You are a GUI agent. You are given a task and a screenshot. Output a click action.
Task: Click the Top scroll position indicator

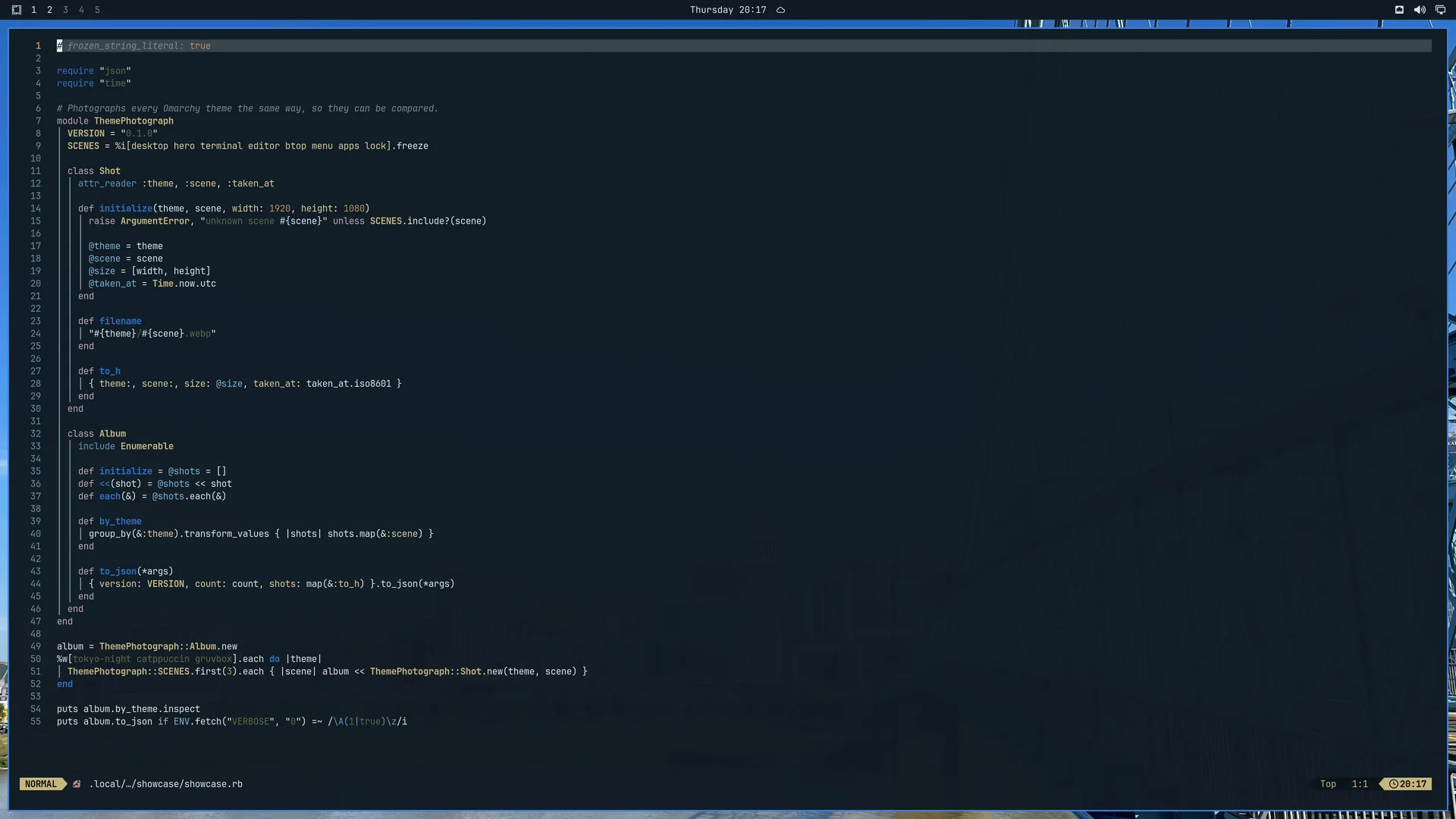click(x=1328, y=784)
